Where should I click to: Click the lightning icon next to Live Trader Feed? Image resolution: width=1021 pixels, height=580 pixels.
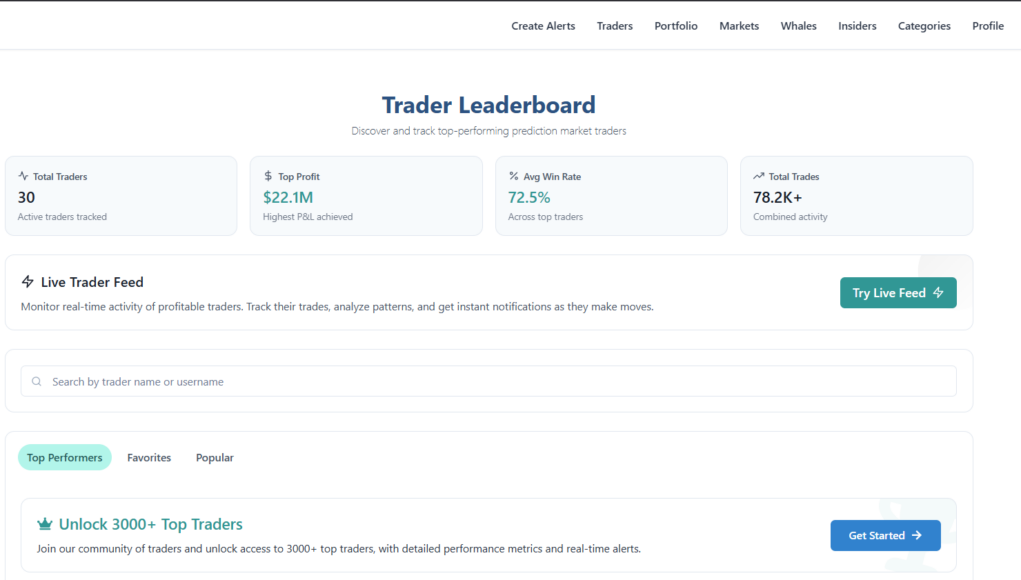(x=28, y=282)
